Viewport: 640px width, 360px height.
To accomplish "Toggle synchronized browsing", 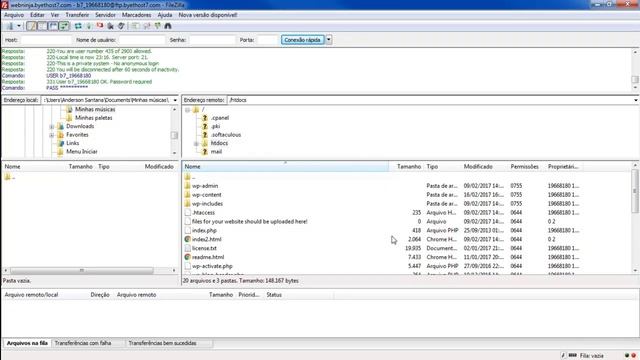I will tap(157, 26).
